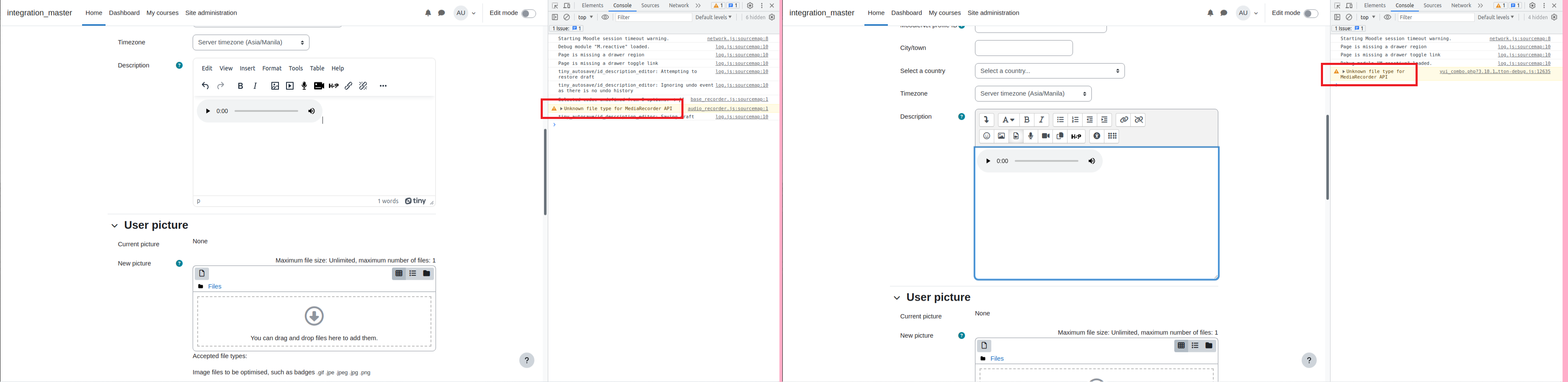The image size is (1568, 382).
Task: Open the Timezone dropdown in the right window
Action: 1033,94
